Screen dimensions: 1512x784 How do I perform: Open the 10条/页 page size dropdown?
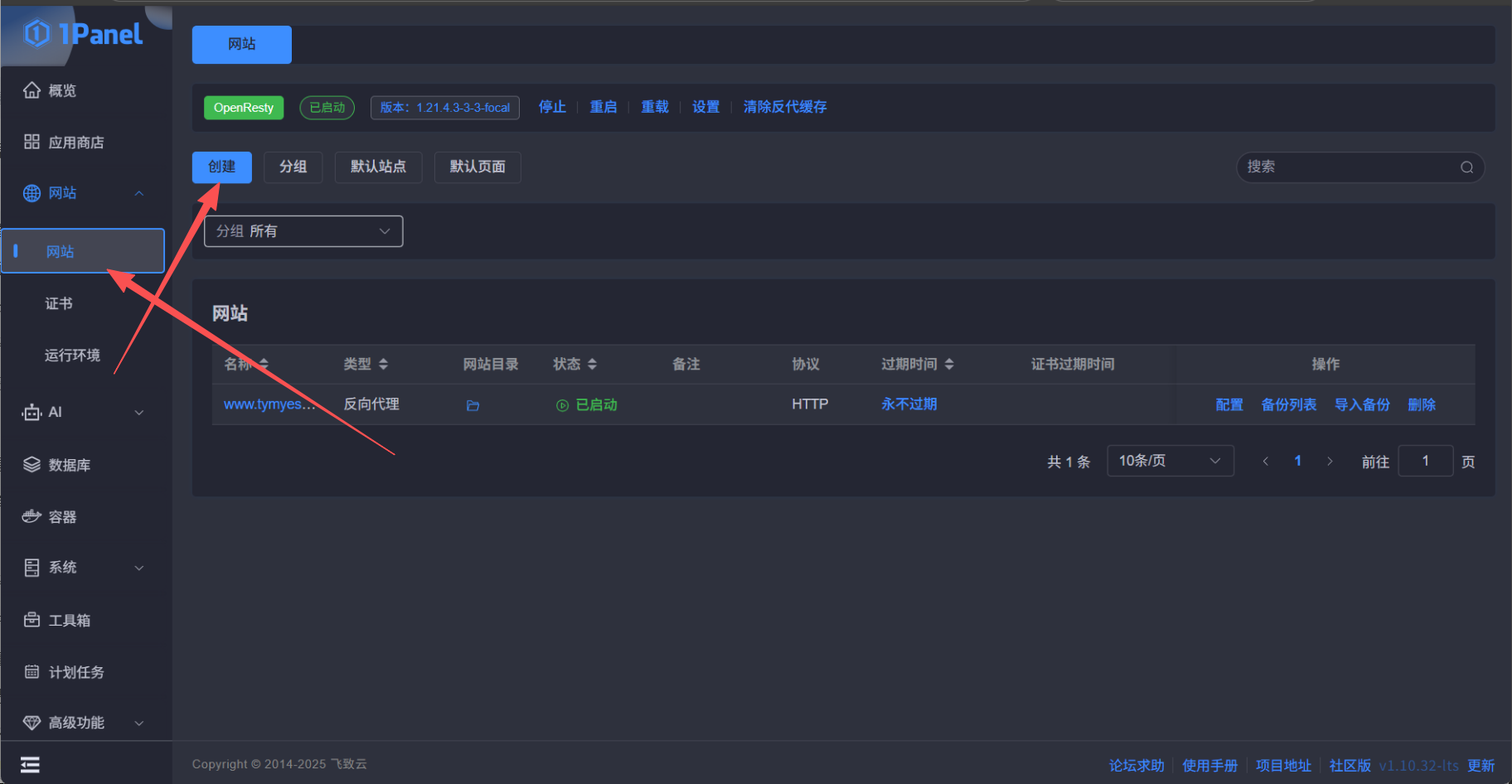point(1170,461)
